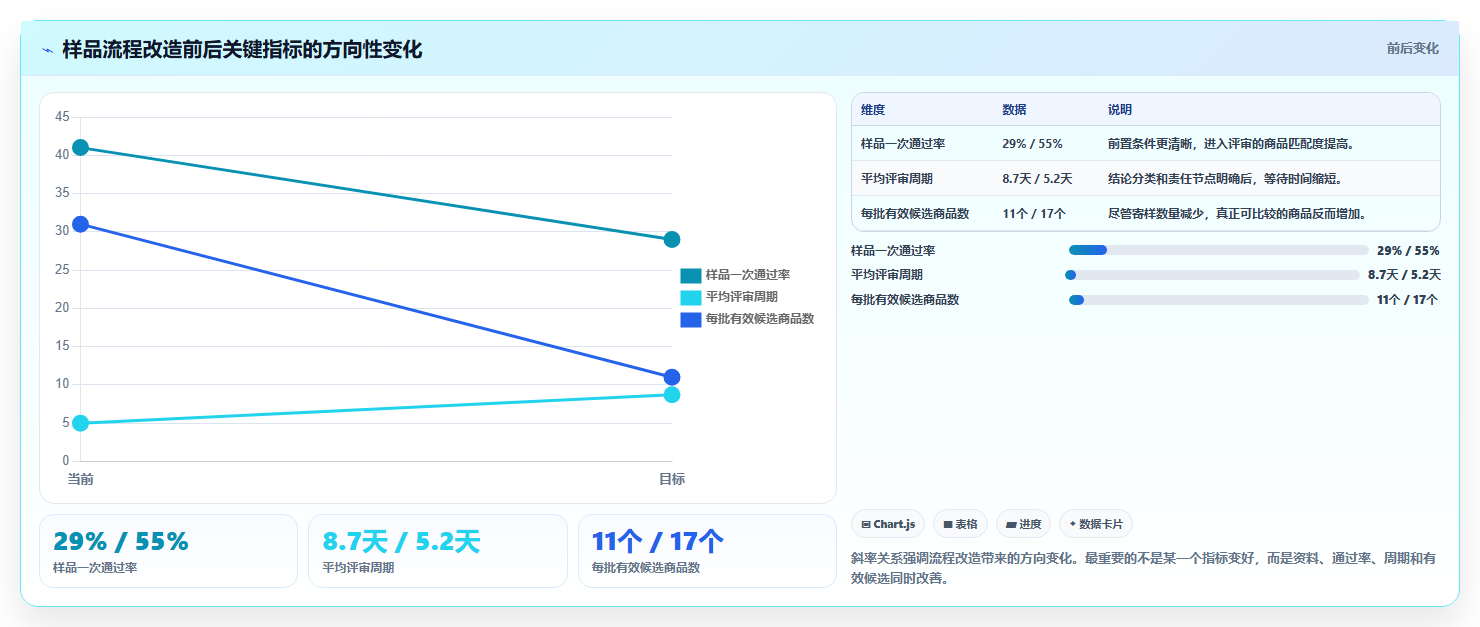The image size is (1480, 627).
Task: Select table cell 8.7天 / 5.2天
Action: 1037,179
